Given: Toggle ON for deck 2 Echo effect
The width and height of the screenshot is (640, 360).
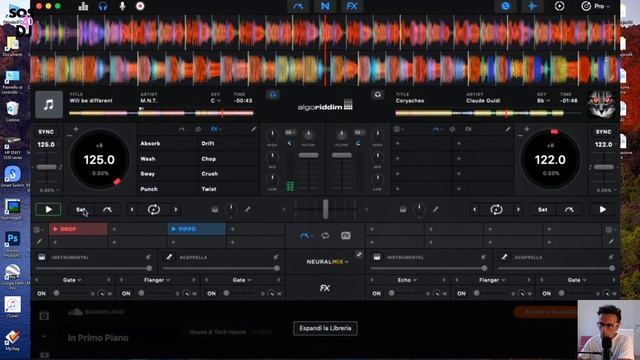Looking at the screenshot, I should (376, 293).
